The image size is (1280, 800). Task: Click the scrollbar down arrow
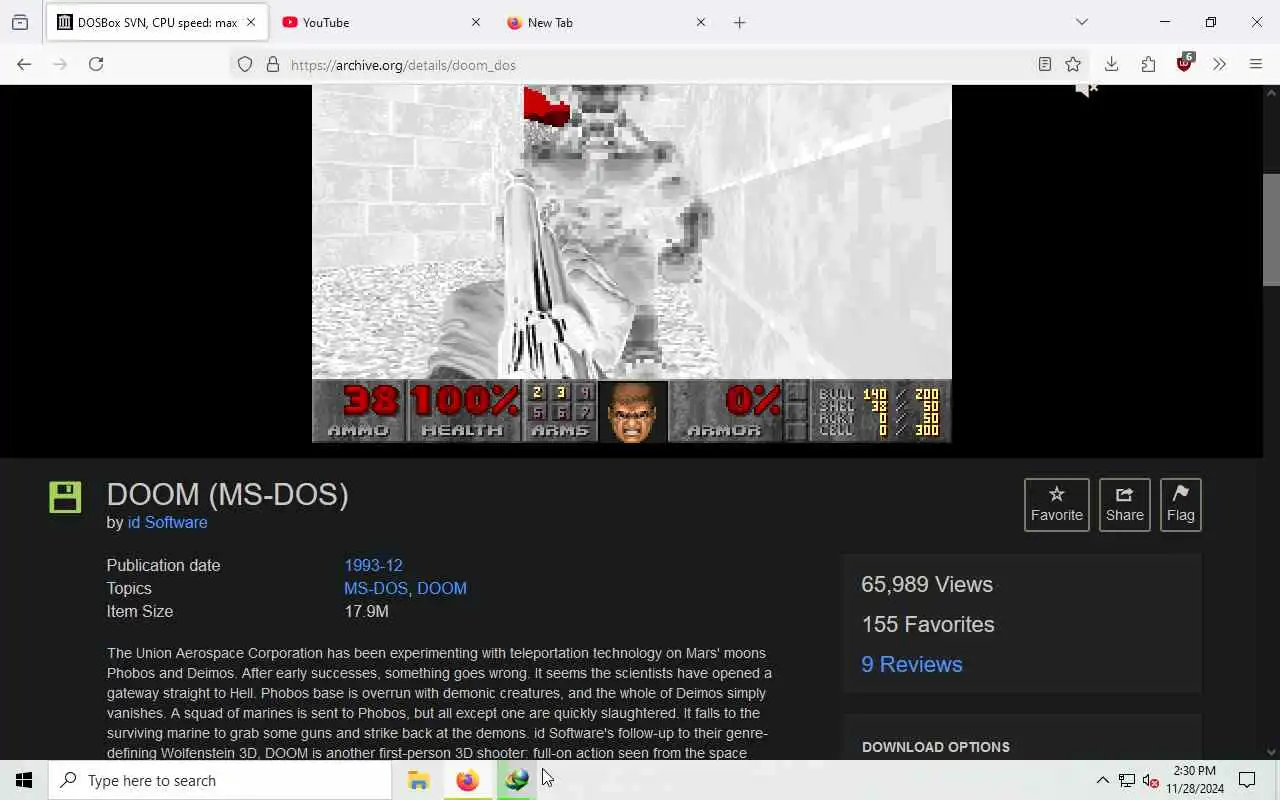1271,752
